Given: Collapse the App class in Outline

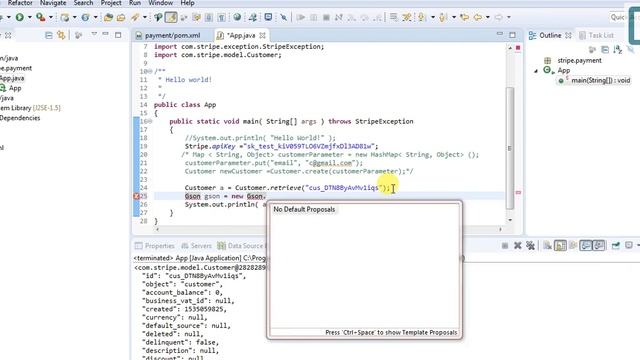Looking at the screenshot, I should pyautogui.click(x=536, y=71).
